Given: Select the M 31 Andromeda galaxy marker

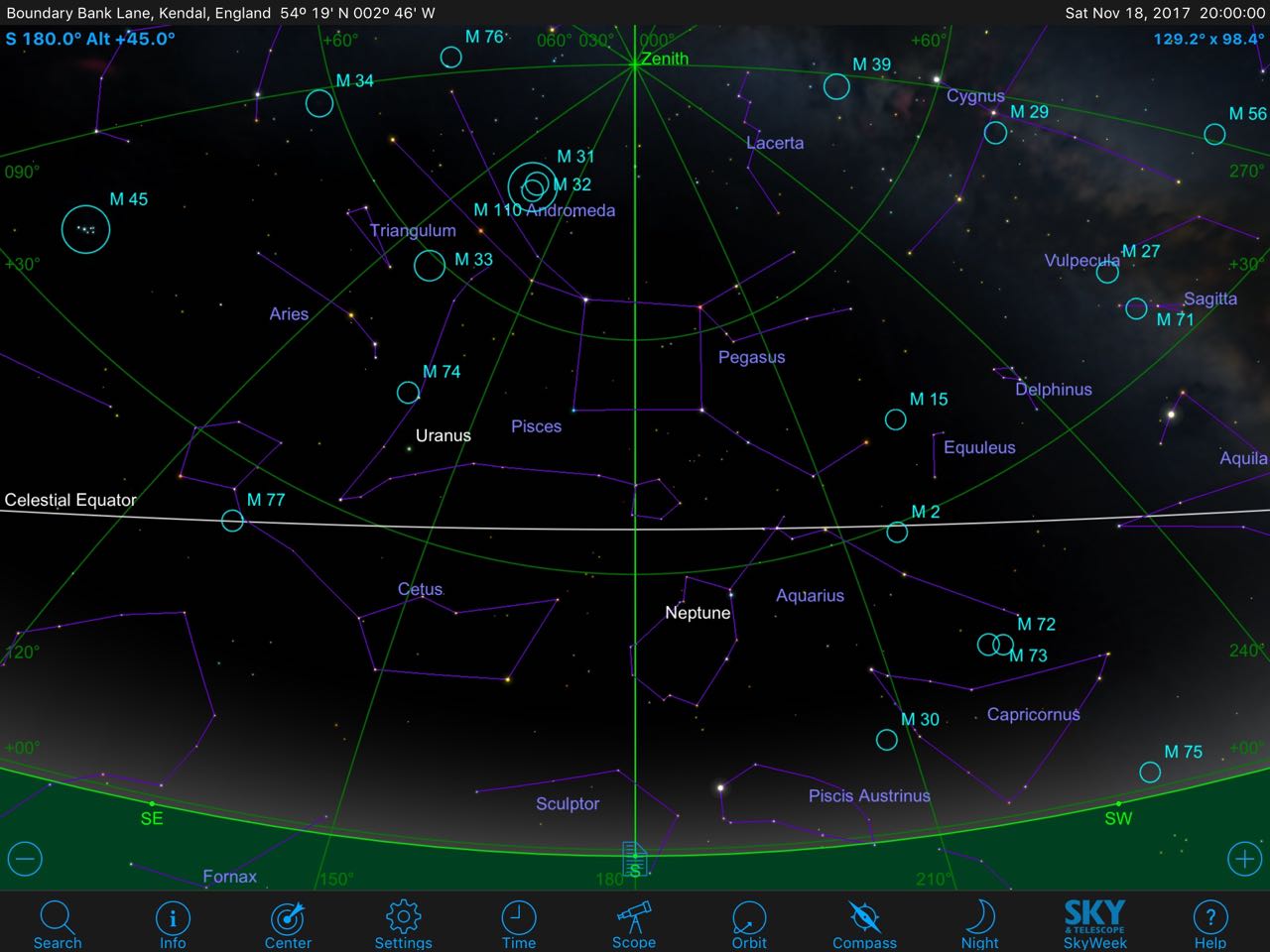Looking at the screenshot, I should (533, 185).
